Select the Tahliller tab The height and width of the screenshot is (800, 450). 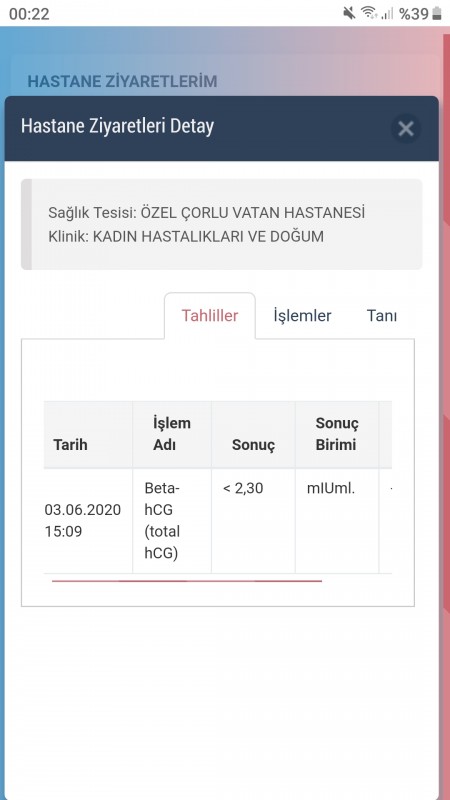point(210,316)
